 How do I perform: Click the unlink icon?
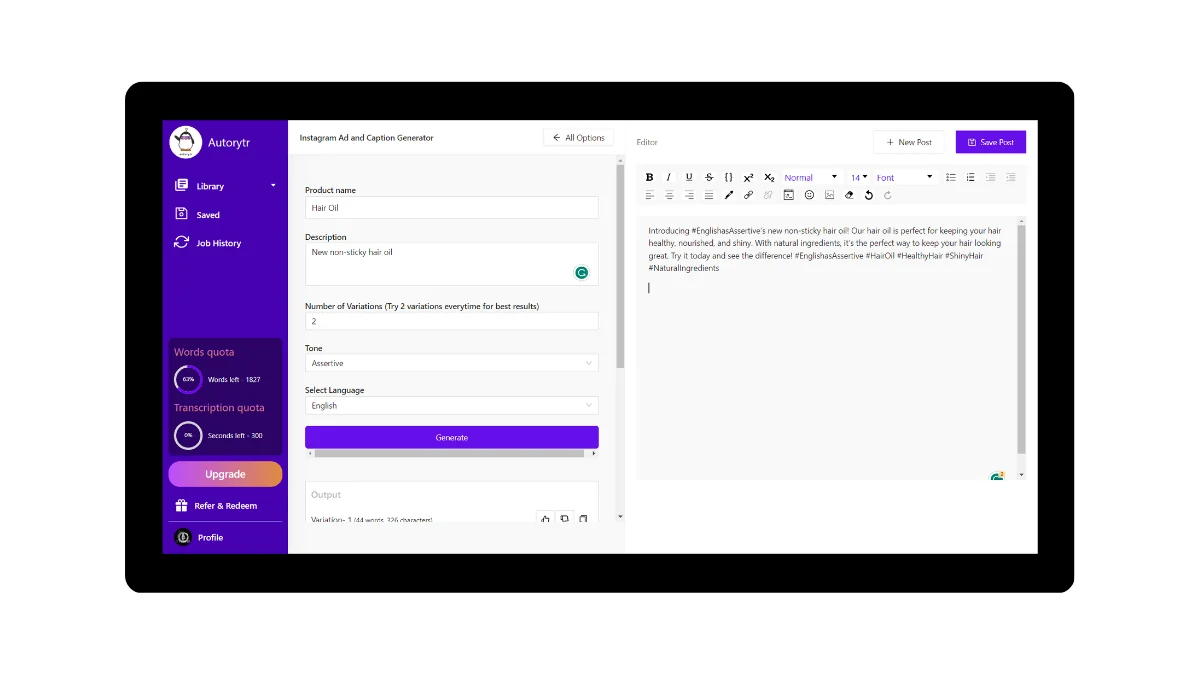[768, 195]
